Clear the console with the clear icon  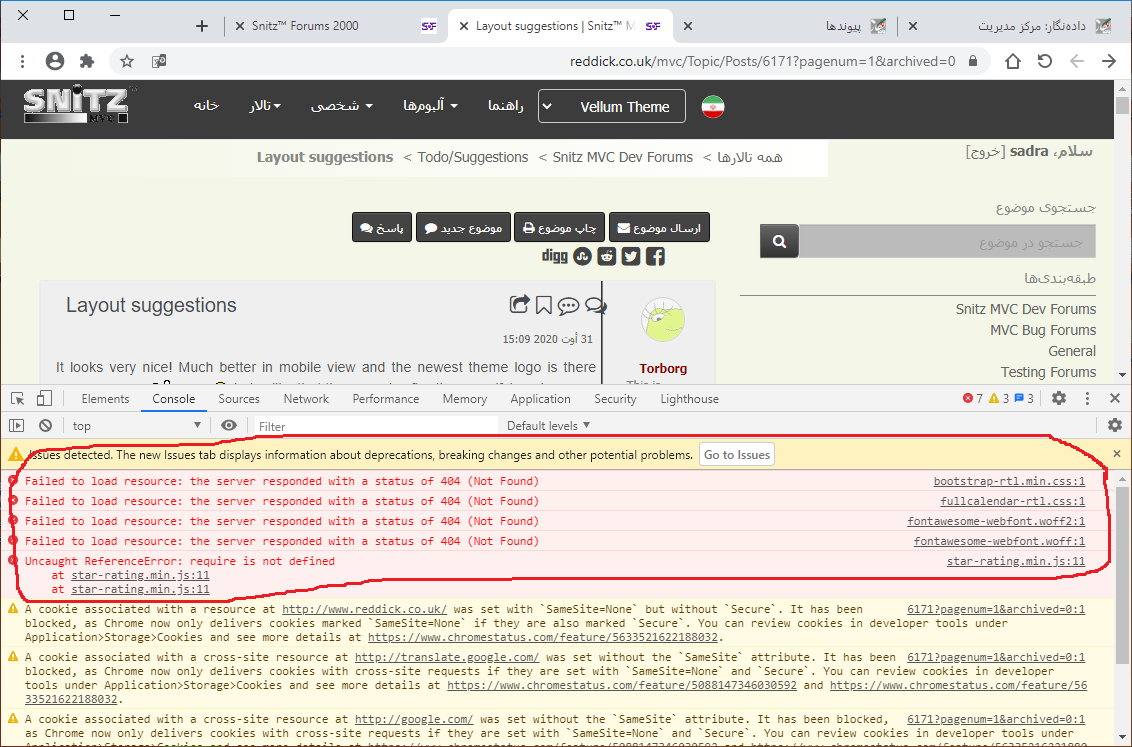coord(44,425)
